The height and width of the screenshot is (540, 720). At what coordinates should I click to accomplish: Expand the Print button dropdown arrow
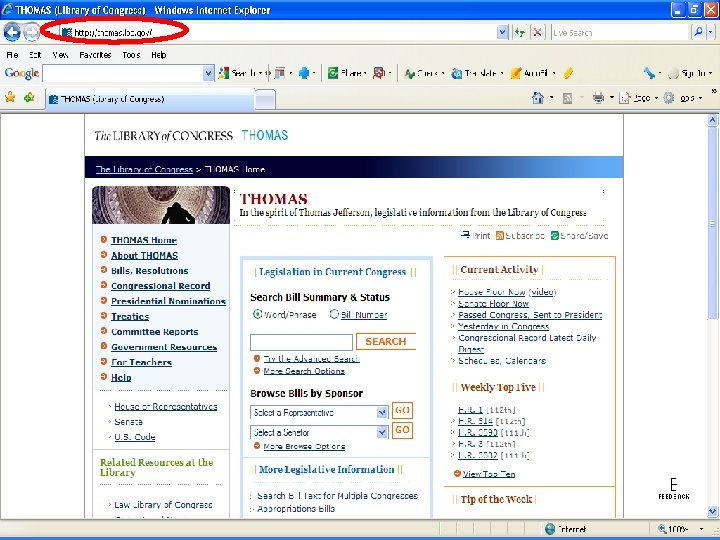click(x=611, y=98)
